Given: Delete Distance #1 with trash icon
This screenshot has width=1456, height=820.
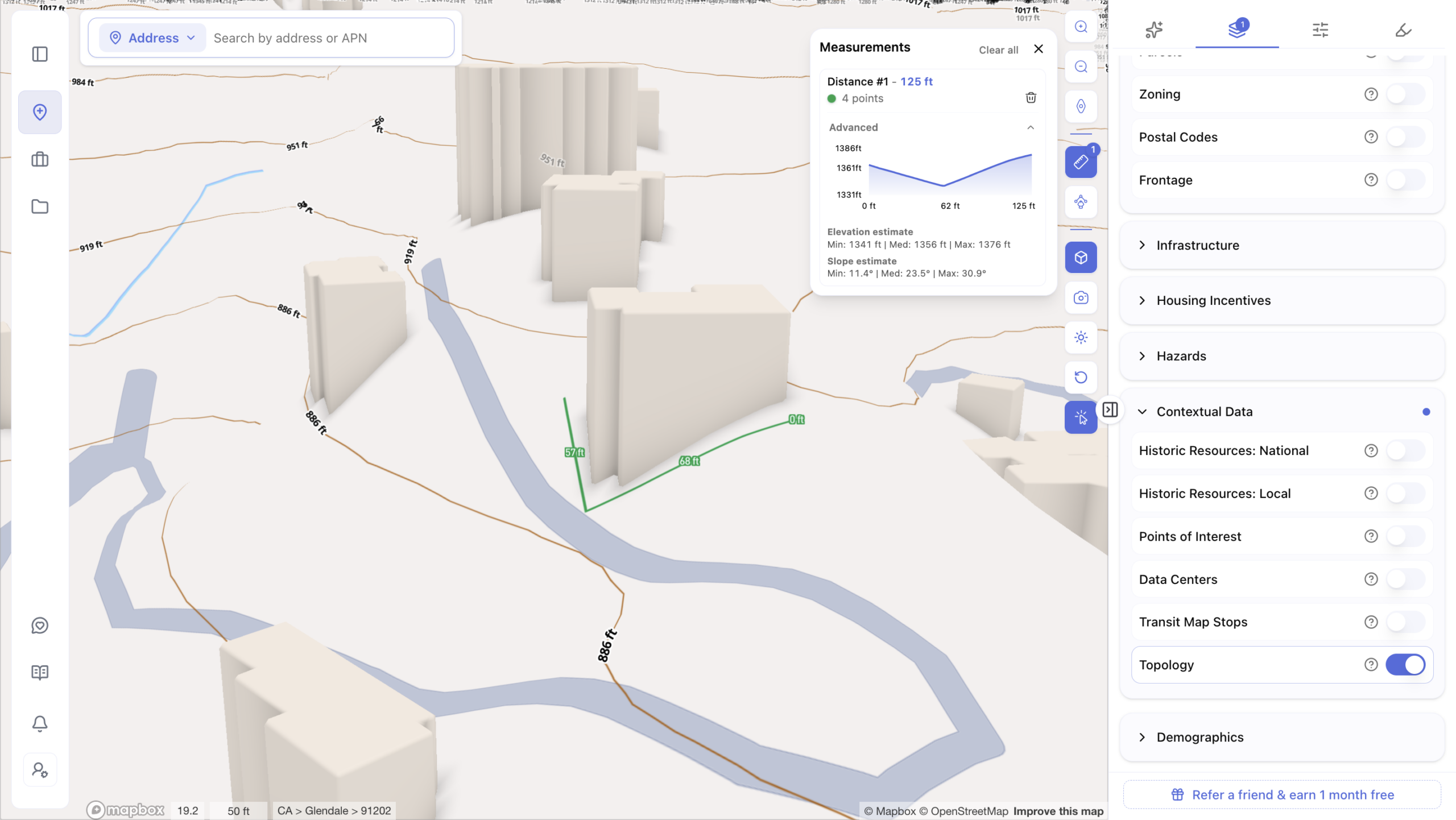Looking at the screenshot, I should point(1031,98).
